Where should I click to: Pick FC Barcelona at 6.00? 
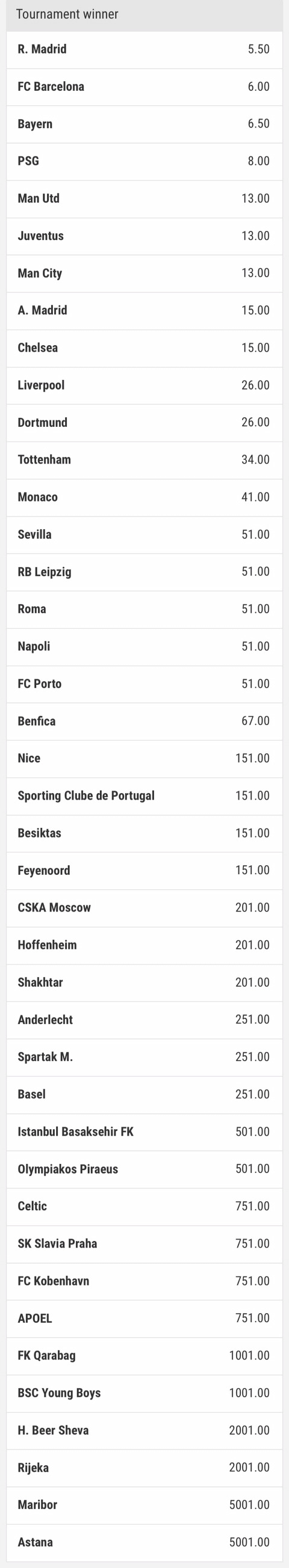click(144, 87)
